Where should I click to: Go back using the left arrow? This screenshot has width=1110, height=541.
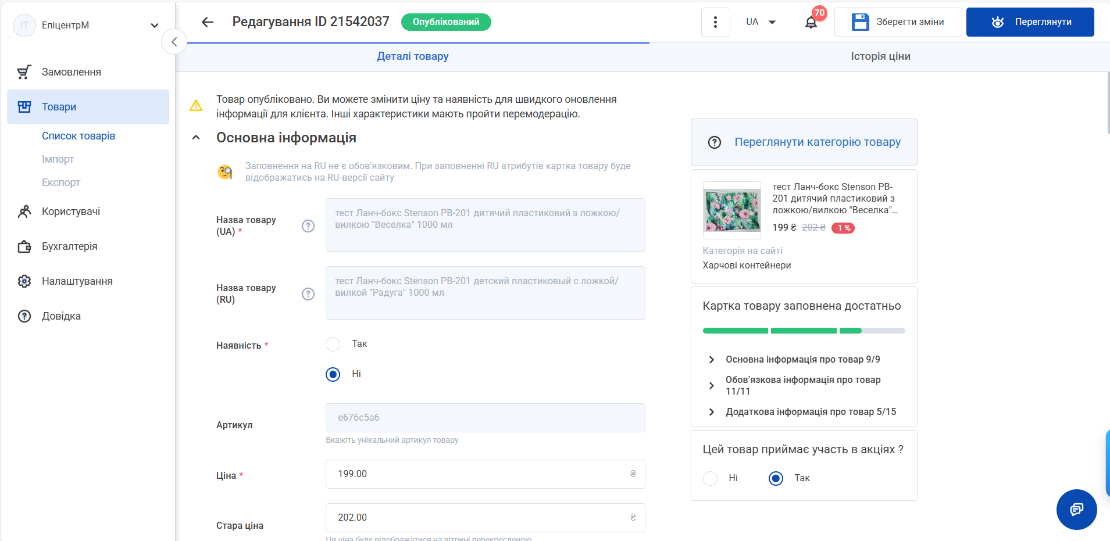207,22
